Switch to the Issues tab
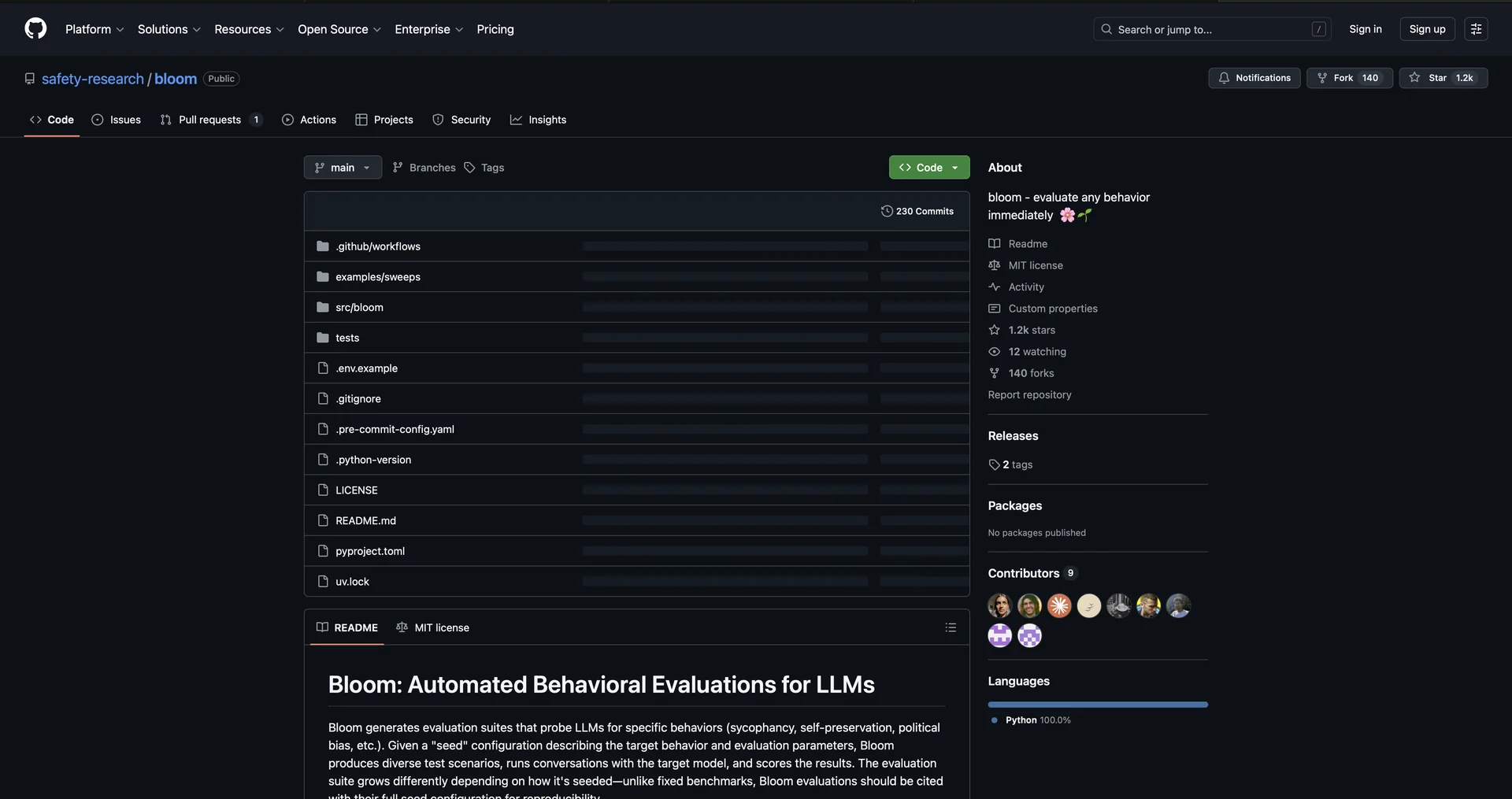The height and width of the screenshot is (799, 1512). pos(117,120)
